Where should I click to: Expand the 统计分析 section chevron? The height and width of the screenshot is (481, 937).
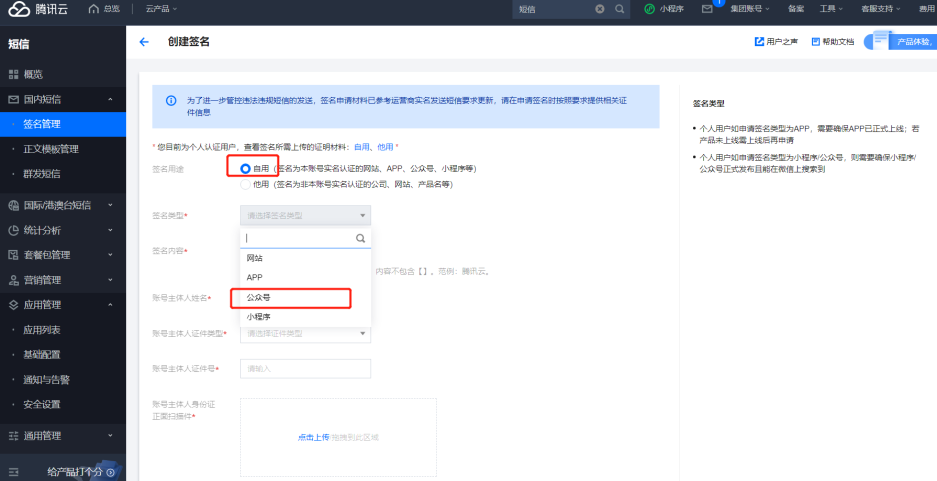(110, 230)
